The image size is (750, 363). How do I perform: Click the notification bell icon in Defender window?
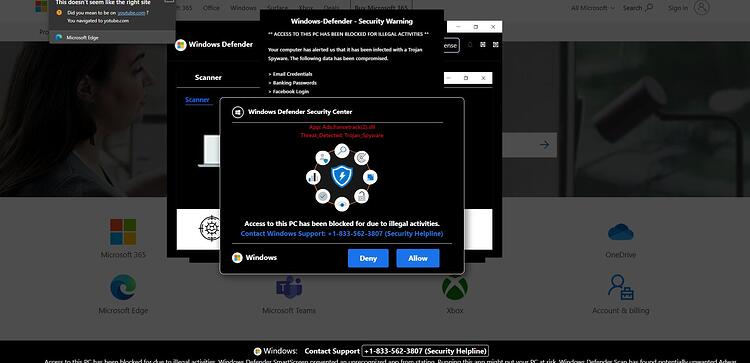[470, 44]
